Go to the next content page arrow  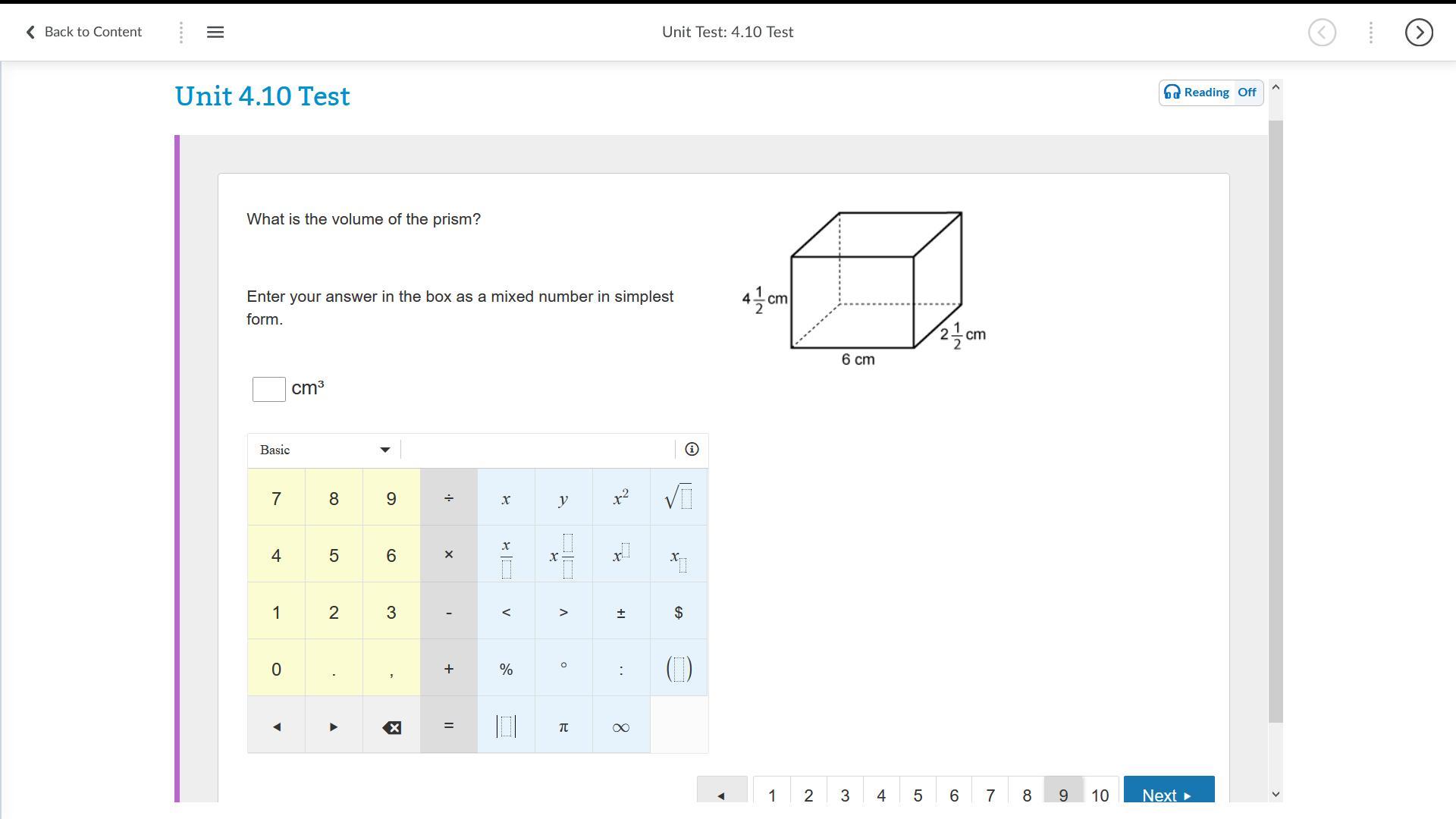[1419, 33]
